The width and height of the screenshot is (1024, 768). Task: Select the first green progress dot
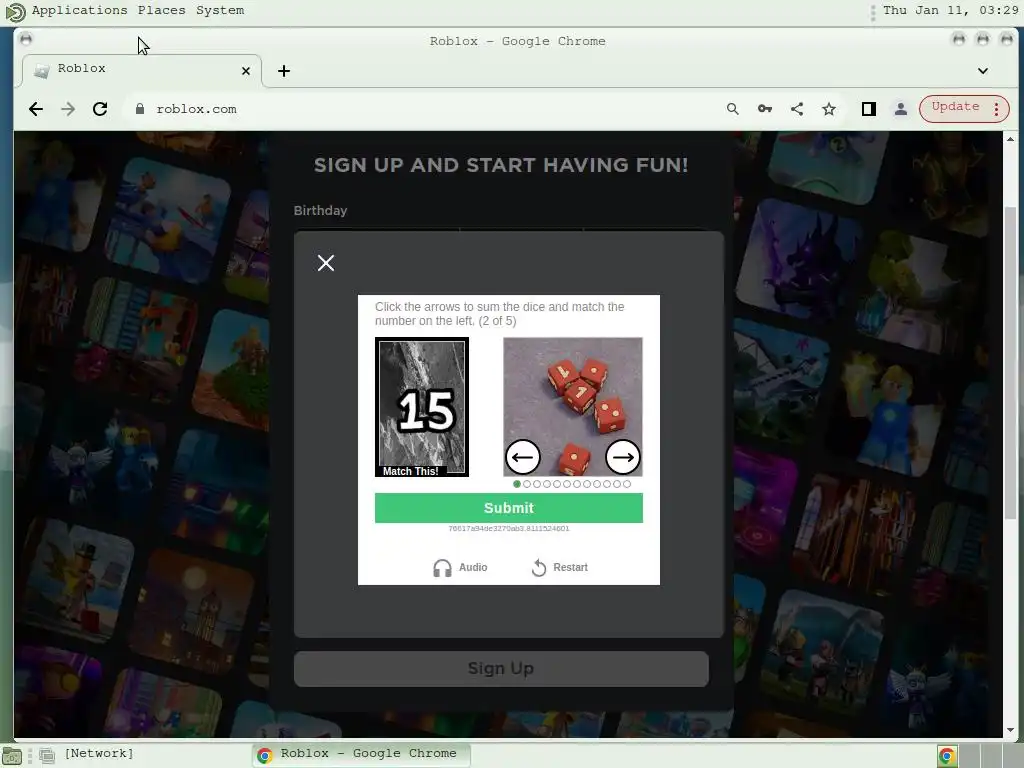click(x=517, y=484)
